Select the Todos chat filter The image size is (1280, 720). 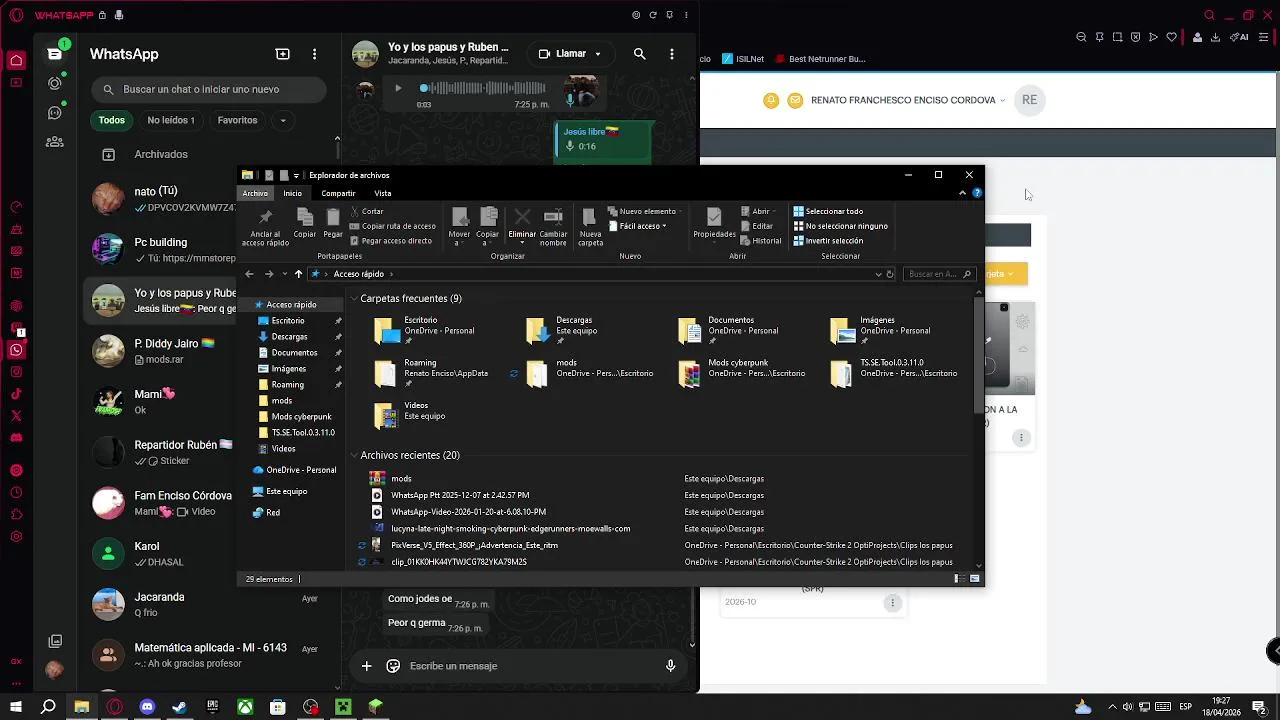(x=112, y=120)
